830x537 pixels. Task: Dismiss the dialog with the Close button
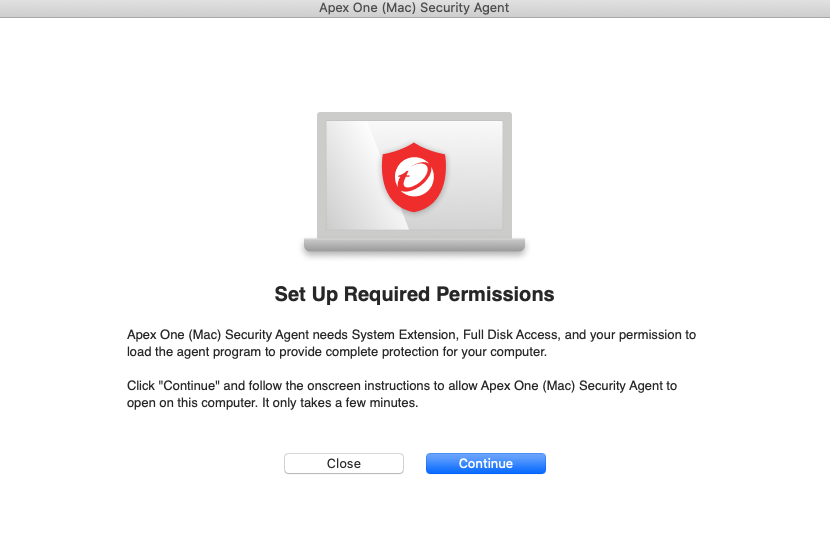(344, 463)
